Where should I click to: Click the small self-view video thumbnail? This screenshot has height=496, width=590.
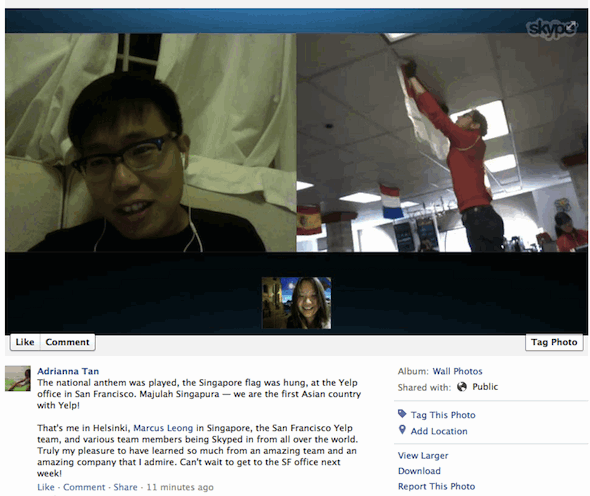pyautogui.click(x=297, y=303)
